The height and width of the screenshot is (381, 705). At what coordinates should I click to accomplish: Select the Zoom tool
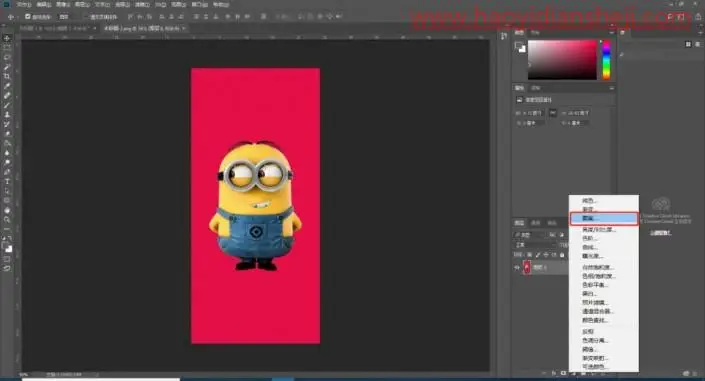coord(7,220)
